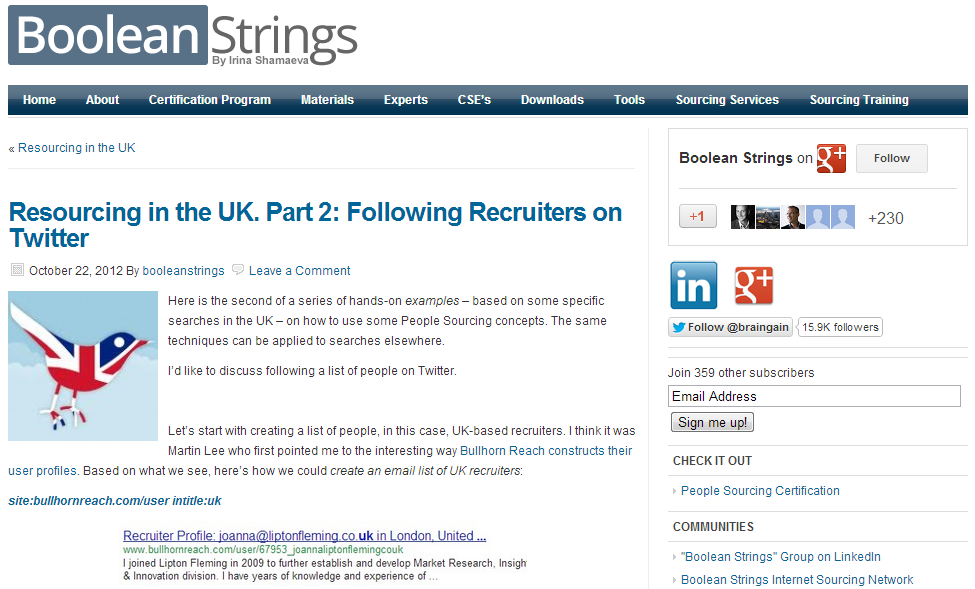Go back to Resourcing in the UK post

click(72, 148)
